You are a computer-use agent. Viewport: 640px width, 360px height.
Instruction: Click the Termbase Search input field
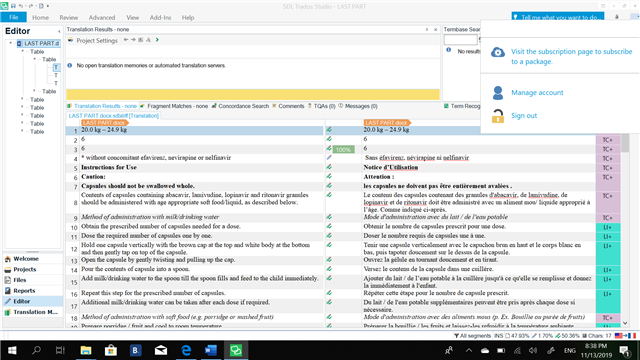coord(460,40)
